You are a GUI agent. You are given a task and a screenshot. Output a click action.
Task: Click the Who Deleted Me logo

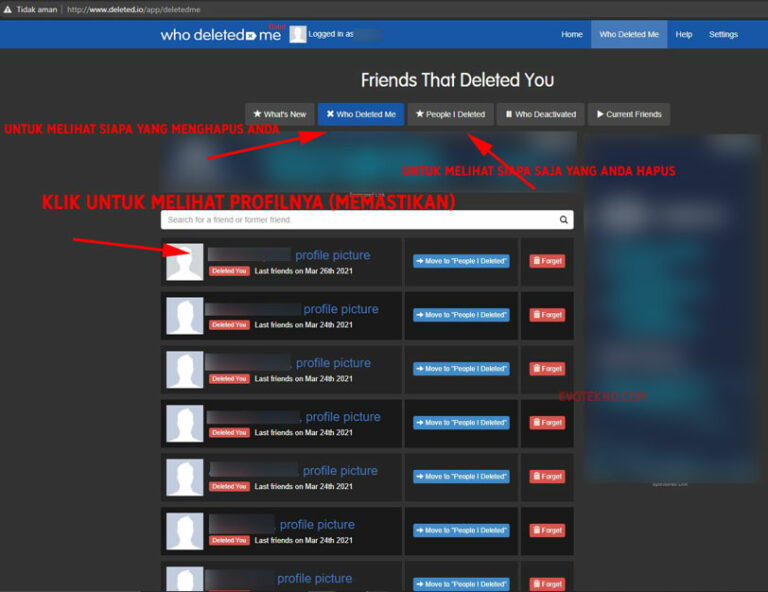coord(220,35)
